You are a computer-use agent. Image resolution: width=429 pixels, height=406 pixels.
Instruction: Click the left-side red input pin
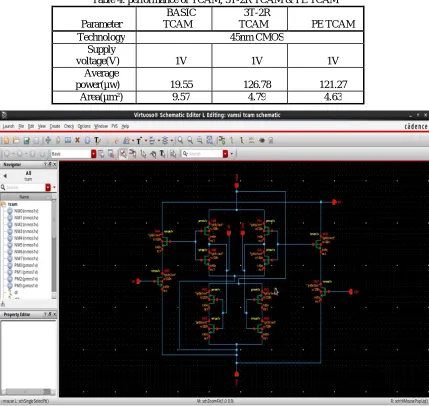[x=138, y=282]
